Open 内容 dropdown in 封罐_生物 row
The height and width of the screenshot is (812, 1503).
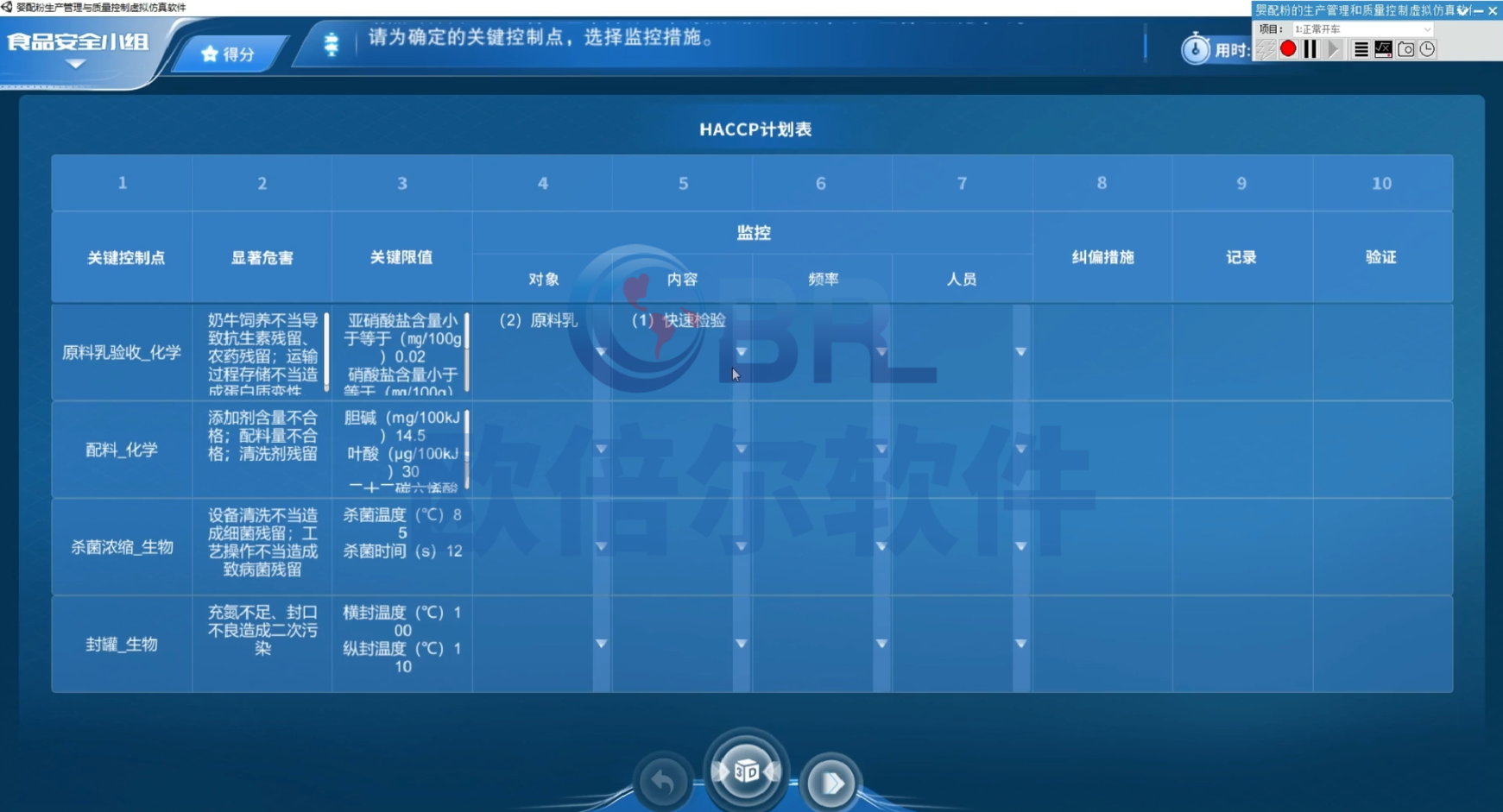click(741, 644)
